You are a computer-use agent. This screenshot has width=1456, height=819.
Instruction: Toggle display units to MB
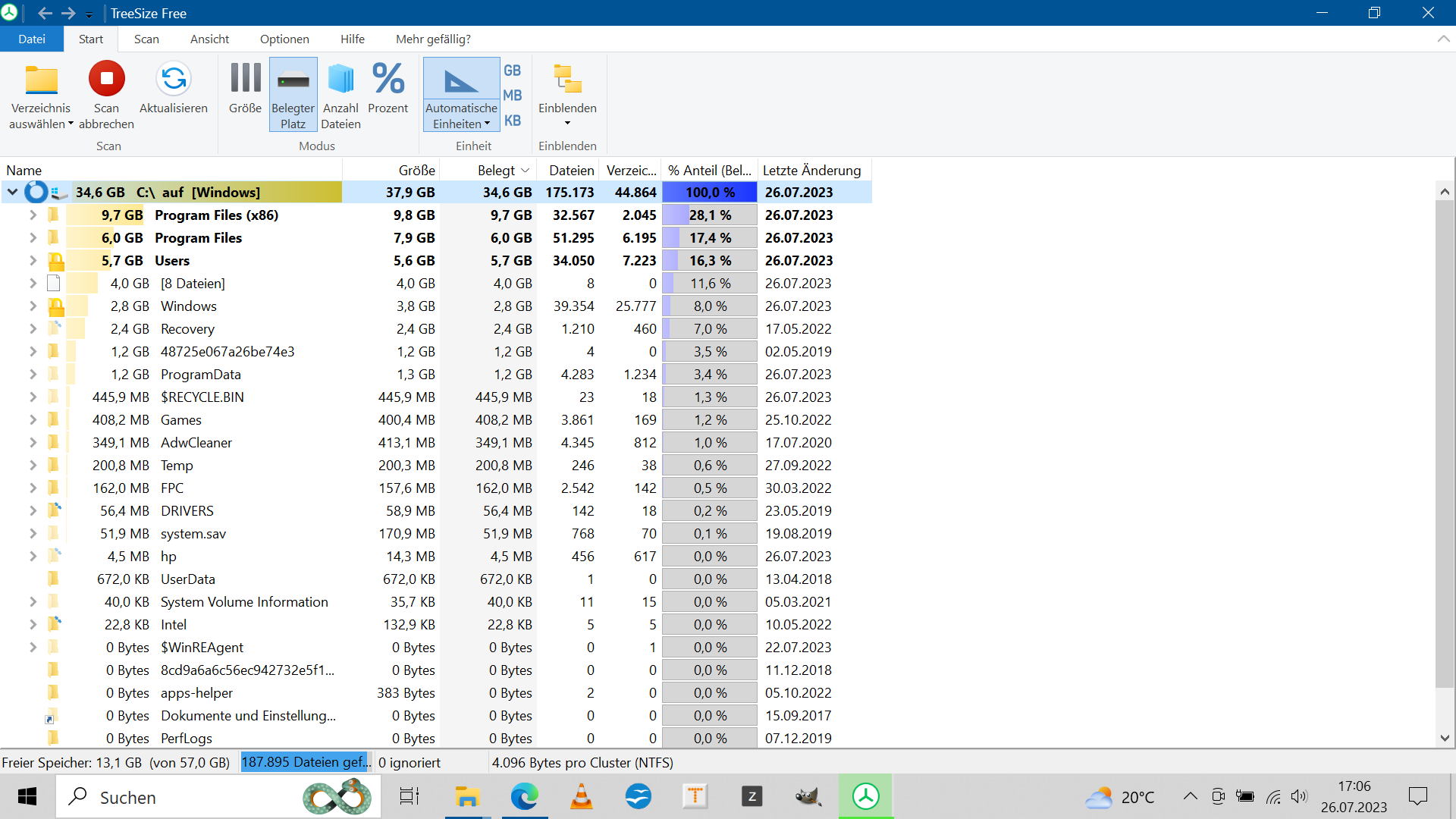513,95
